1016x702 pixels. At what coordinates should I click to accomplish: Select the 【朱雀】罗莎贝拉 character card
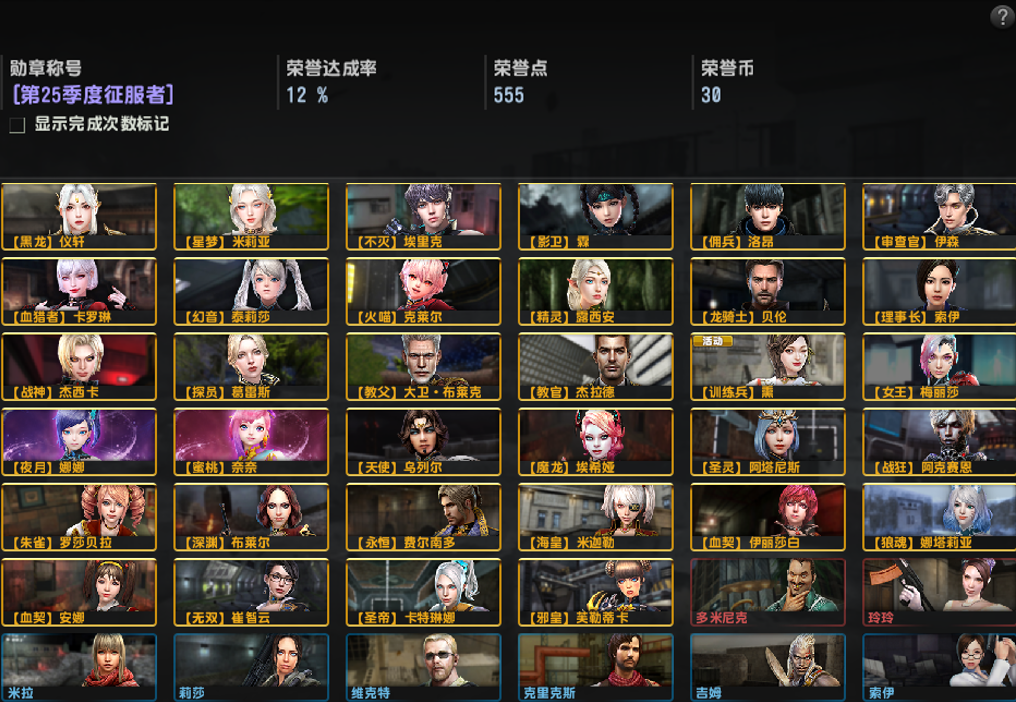click(x=79, y=517)
